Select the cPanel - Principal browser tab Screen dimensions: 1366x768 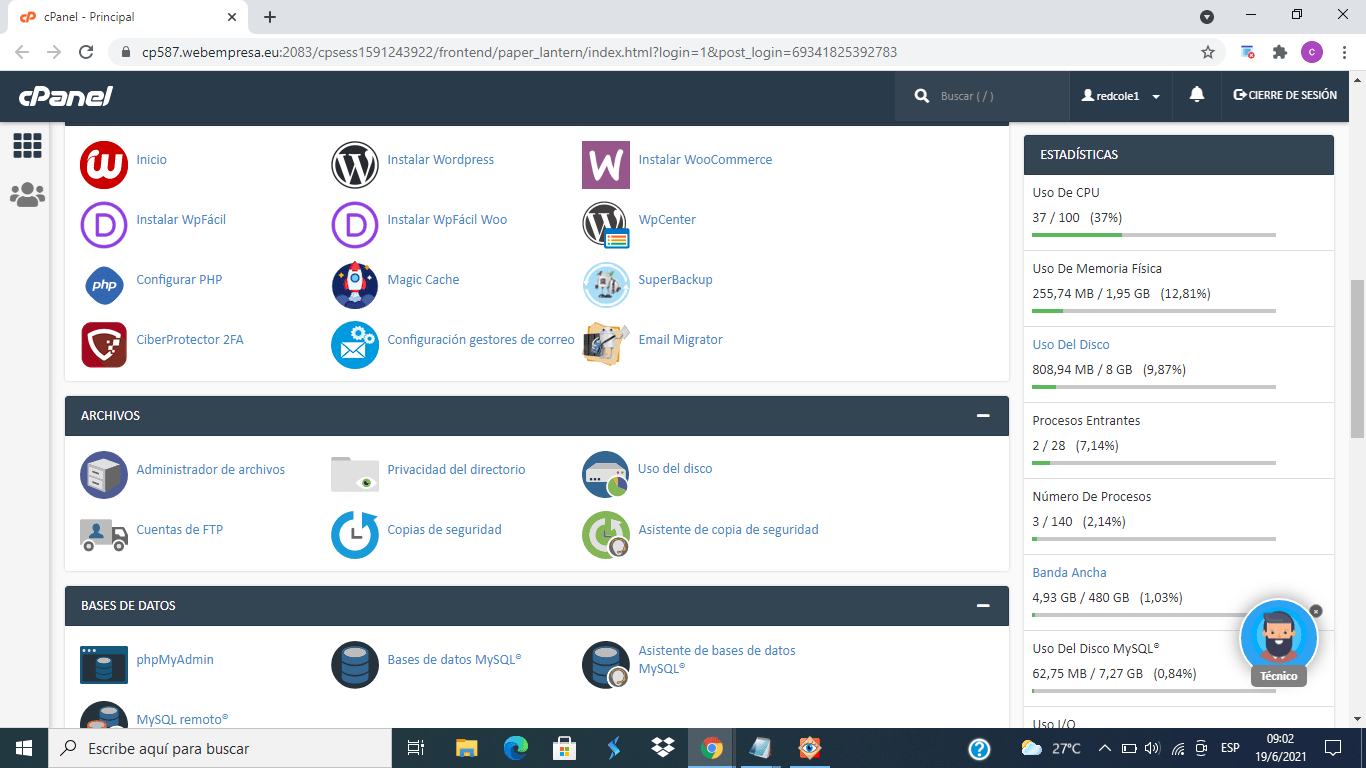point(128,17)
